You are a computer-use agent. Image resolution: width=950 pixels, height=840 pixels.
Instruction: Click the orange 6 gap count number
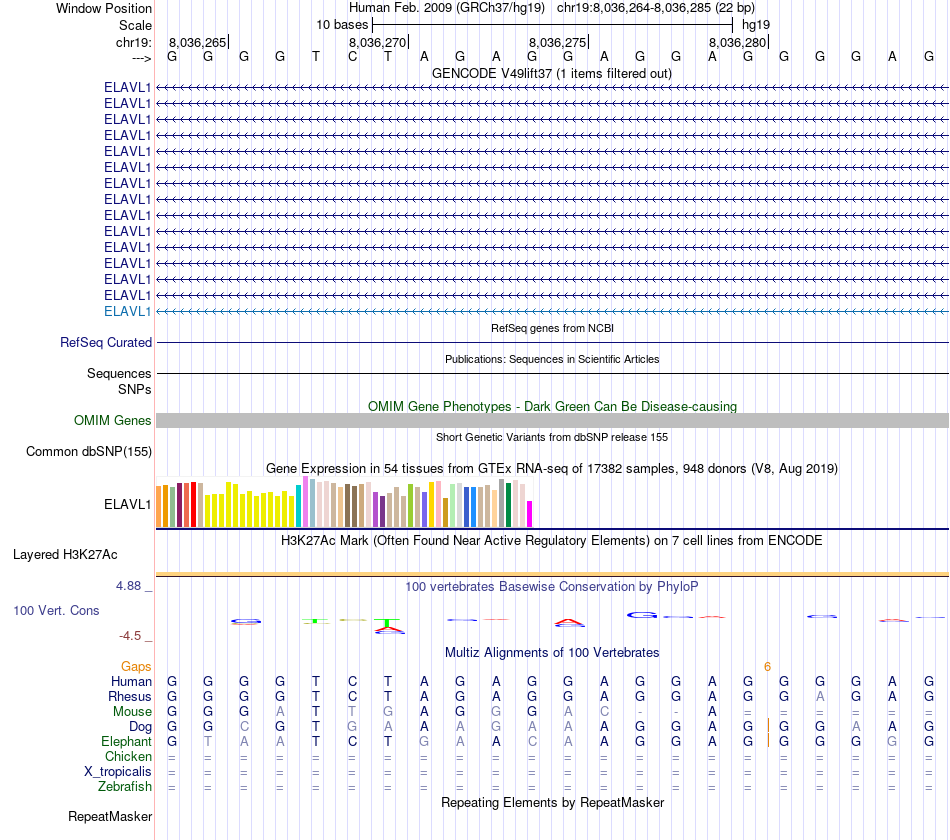click(x=767, y=667)
